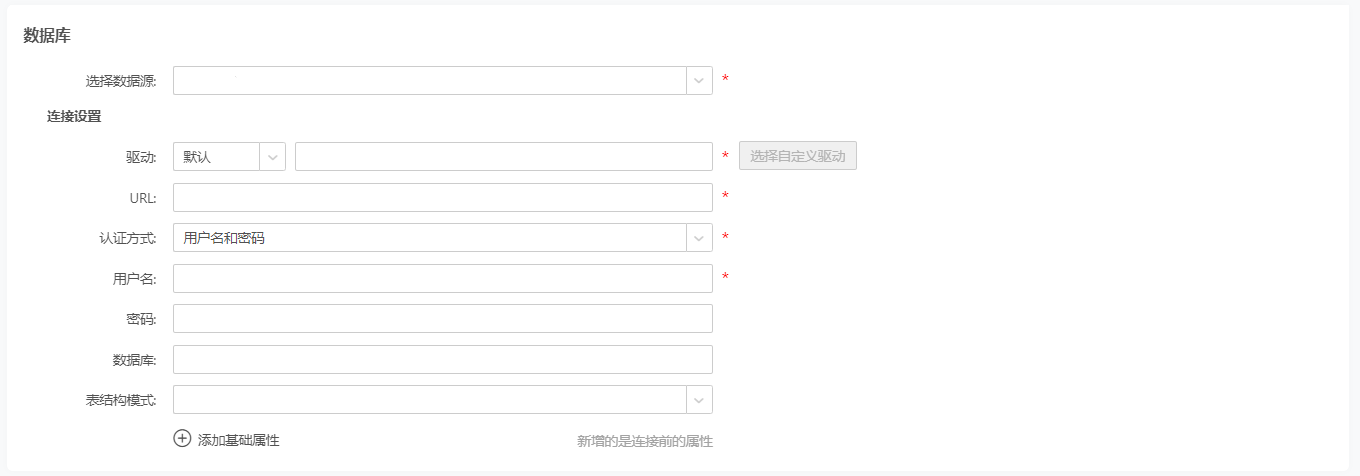Image resolution: width=1360 pixels, height=476 pixels.
Task: Click the 选择自定义驱动 button
Action: [798, 156]
